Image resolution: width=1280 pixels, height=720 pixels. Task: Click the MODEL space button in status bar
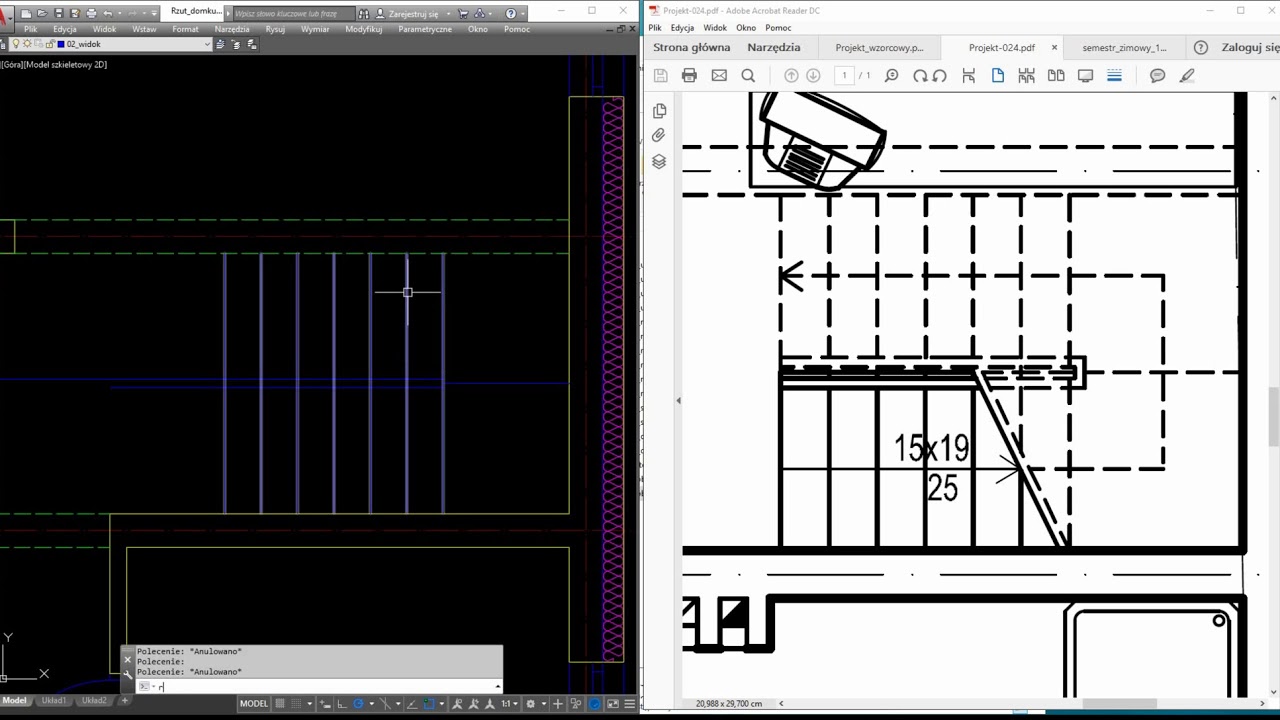pos(254,704)
